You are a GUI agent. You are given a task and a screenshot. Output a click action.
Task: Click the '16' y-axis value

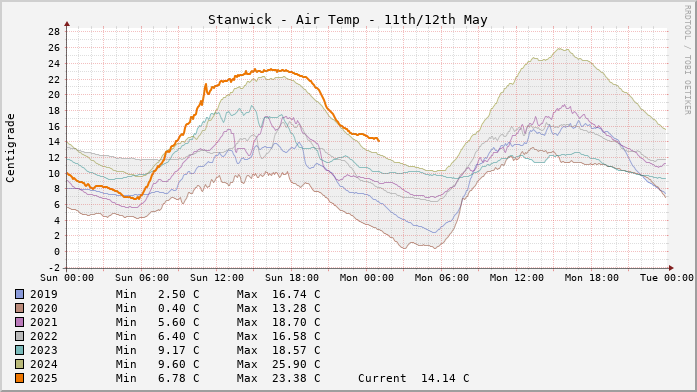(x=54, y=127)
